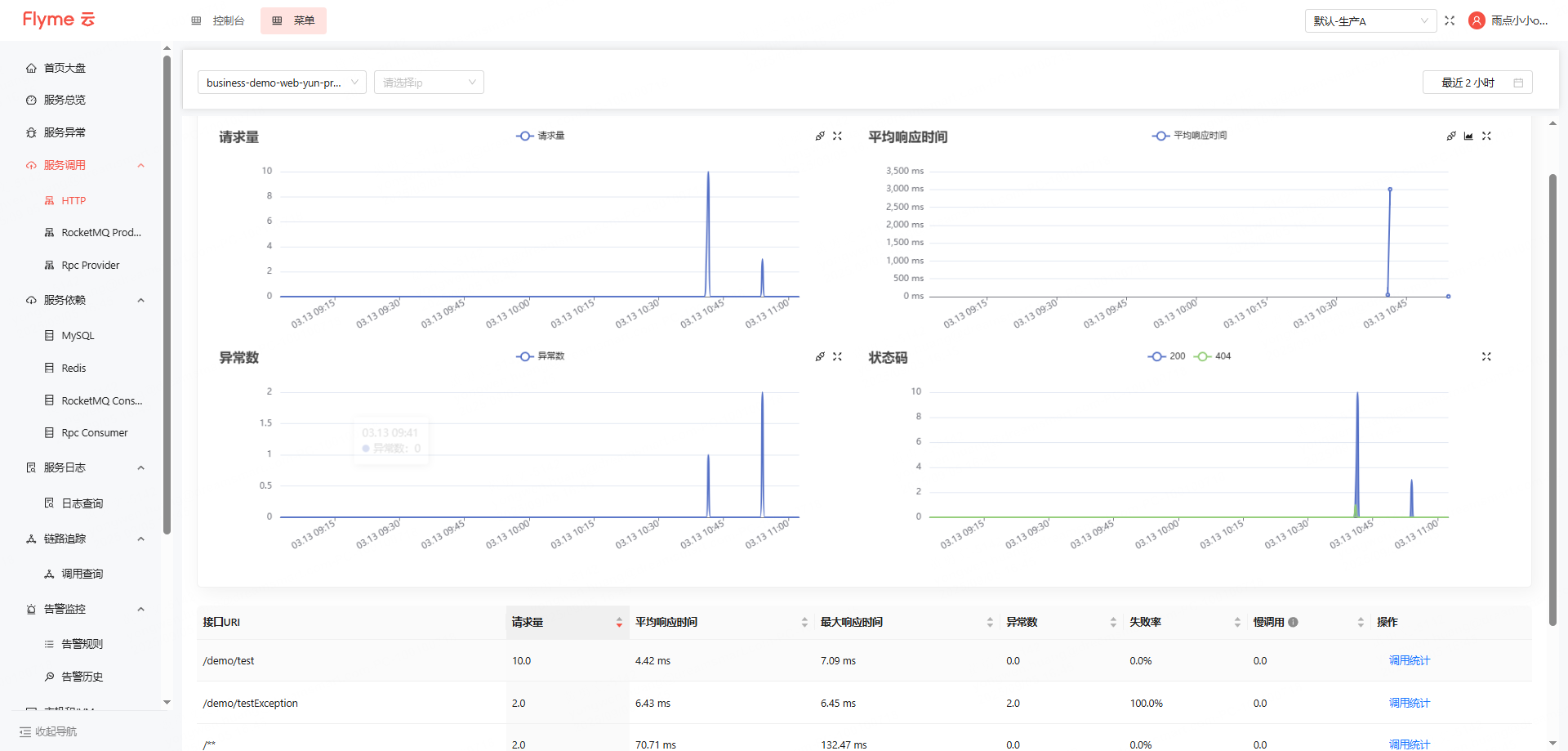Click the 慢调用 info tooltip icon
Screen dimensions: 1568x751
tap(1293, 623)
